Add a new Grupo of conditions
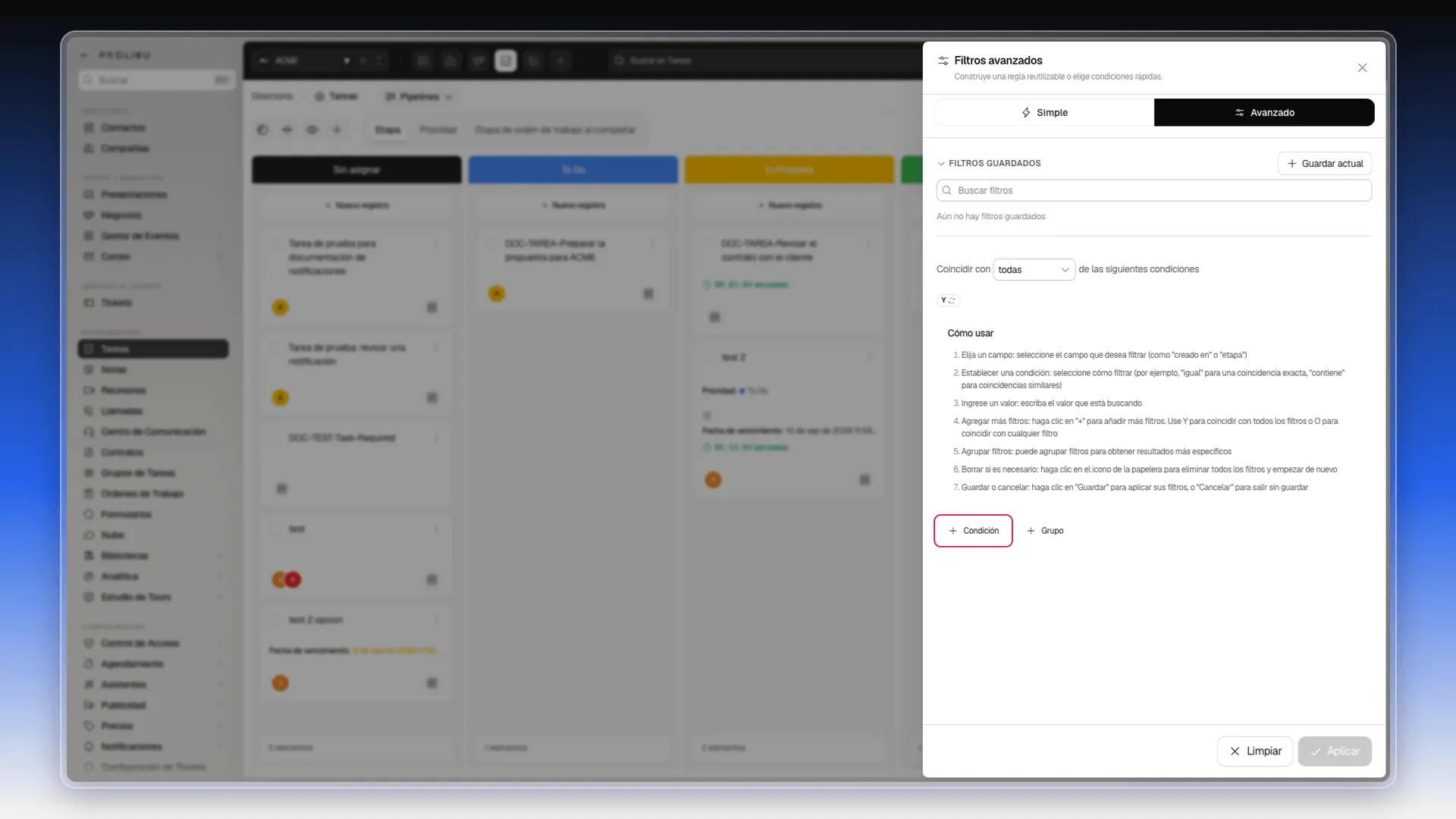This screenshot has width=1456, height=819. 1045,531
